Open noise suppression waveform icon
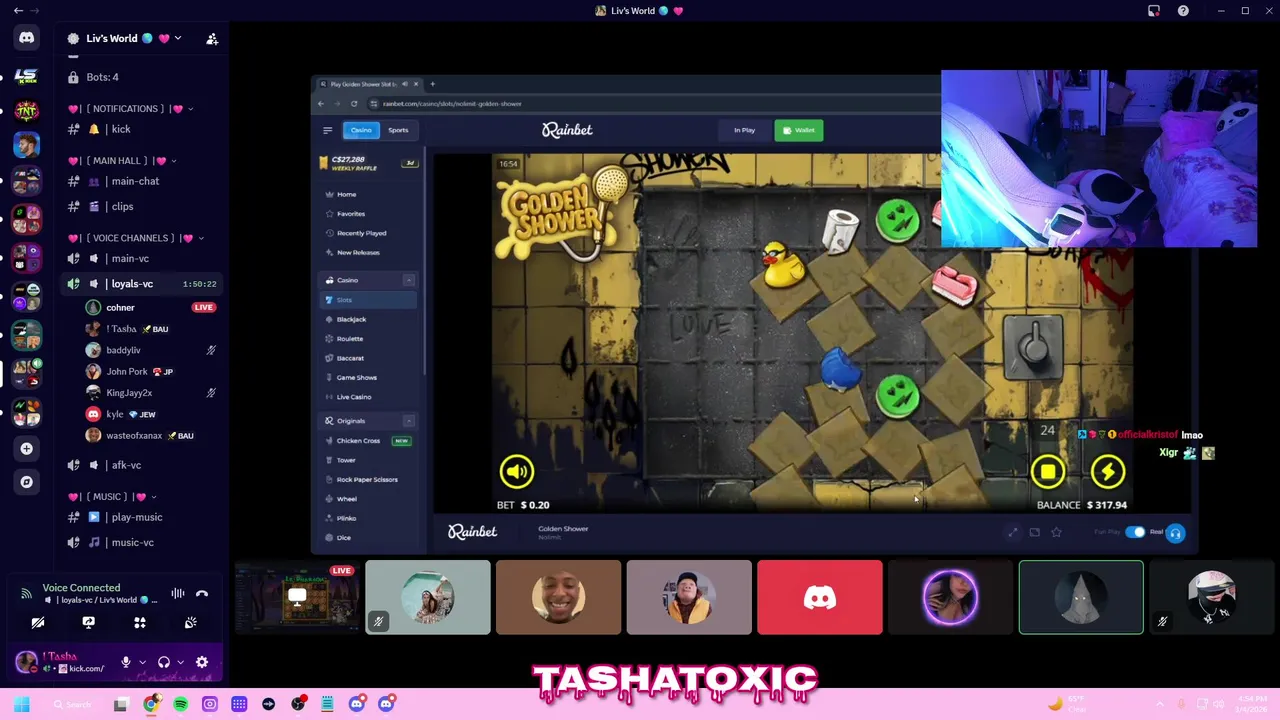 (178, 593)
